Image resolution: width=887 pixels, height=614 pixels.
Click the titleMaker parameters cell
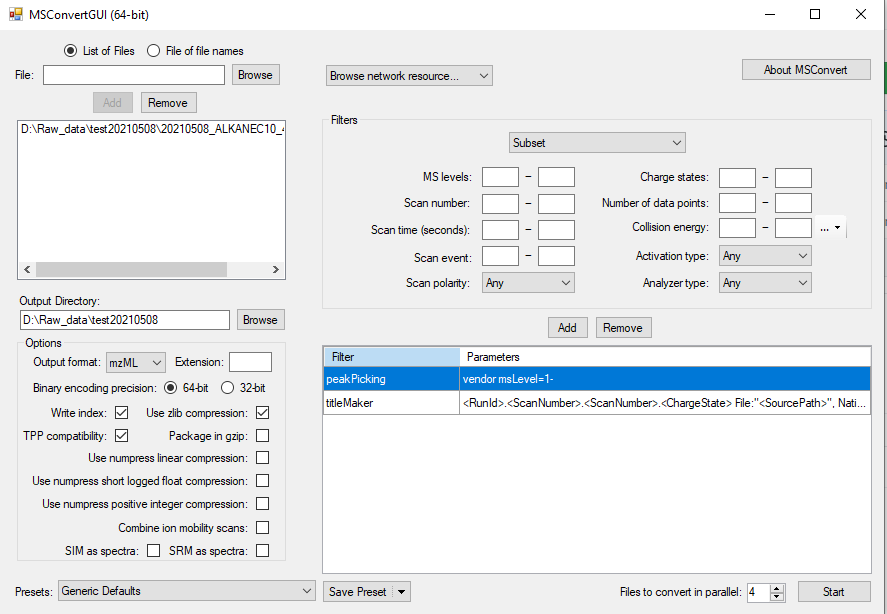coord(665,403)
